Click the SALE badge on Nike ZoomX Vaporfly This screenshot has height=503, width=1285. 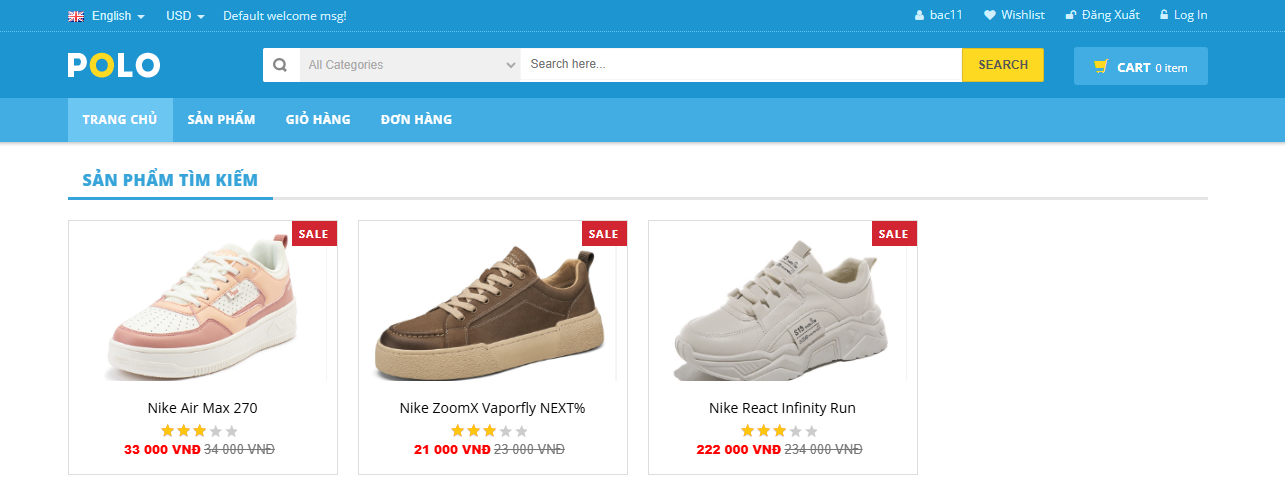pos(604,234)
